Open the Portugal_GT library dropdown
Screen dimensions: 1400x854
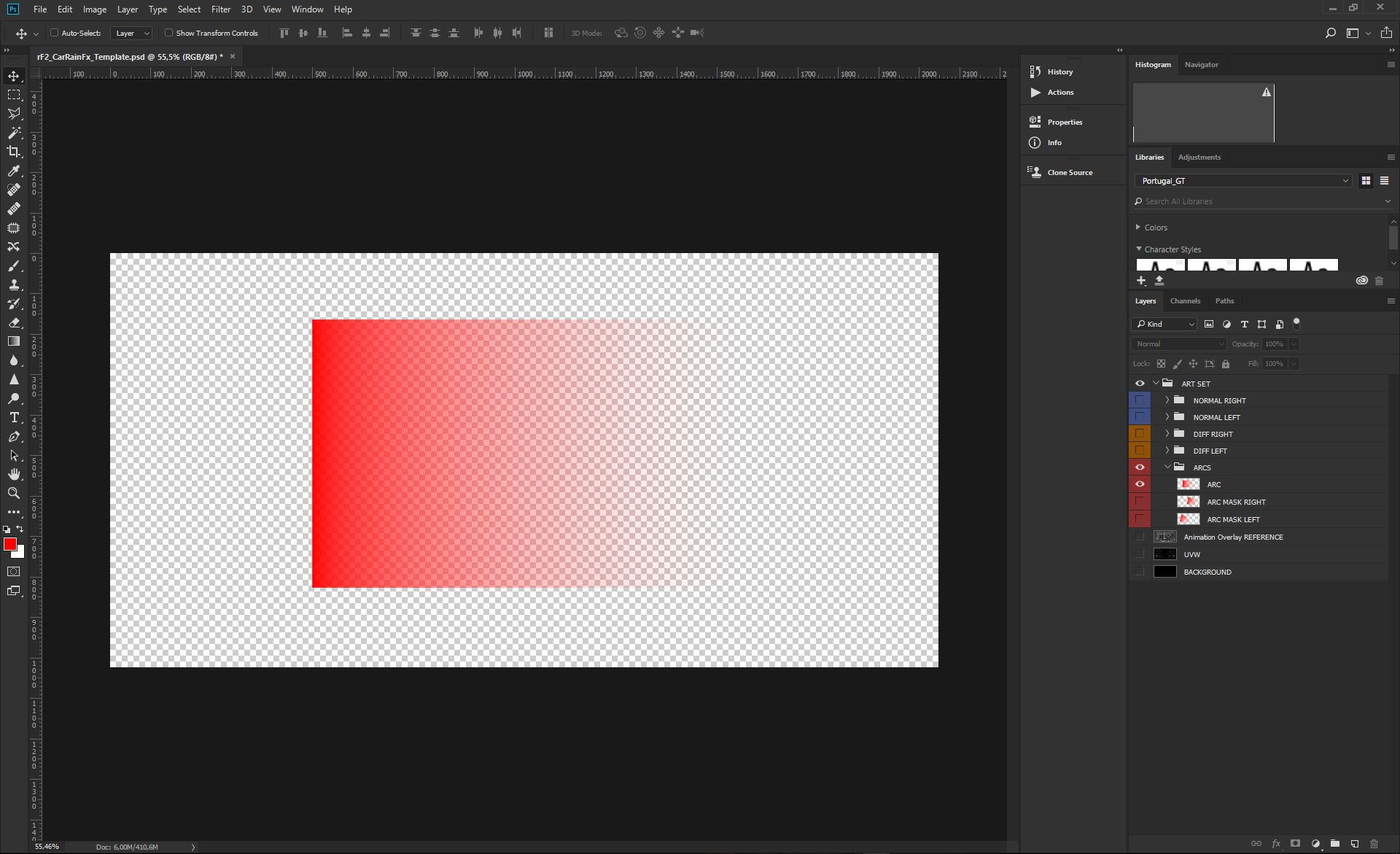(x=1244, y=181)
